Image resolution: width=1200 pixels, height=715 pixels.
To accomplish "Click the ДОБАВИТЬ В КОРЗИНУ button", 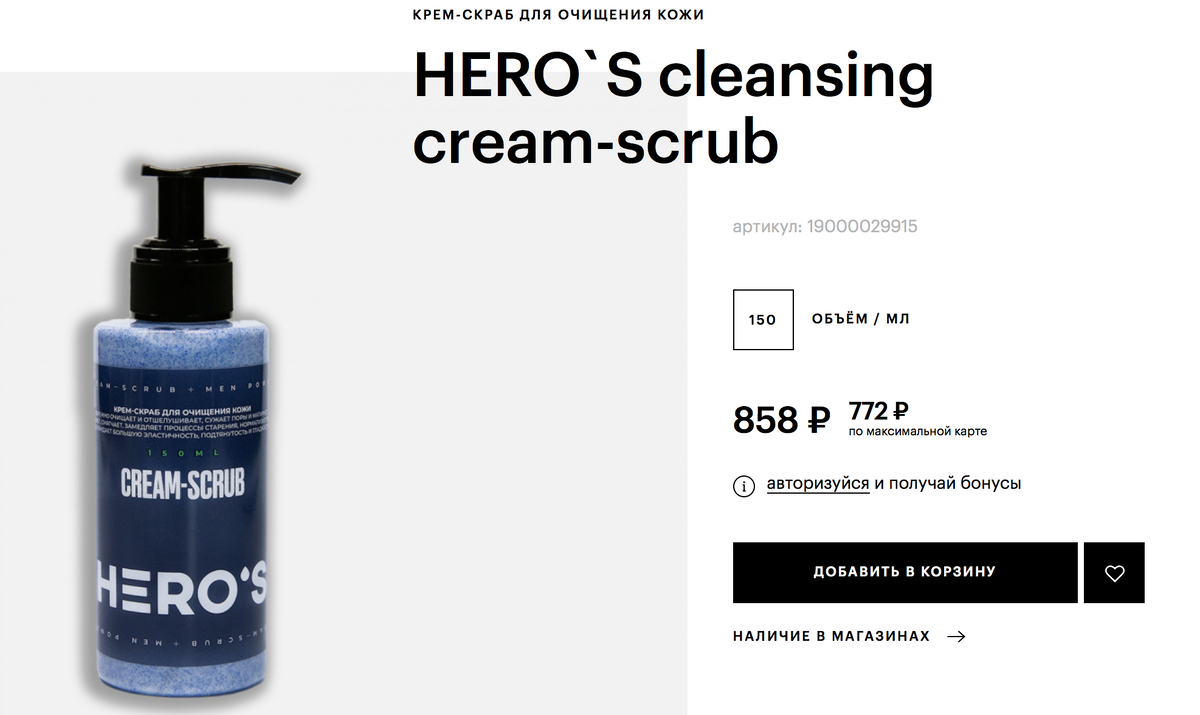I will coord(905,573).
